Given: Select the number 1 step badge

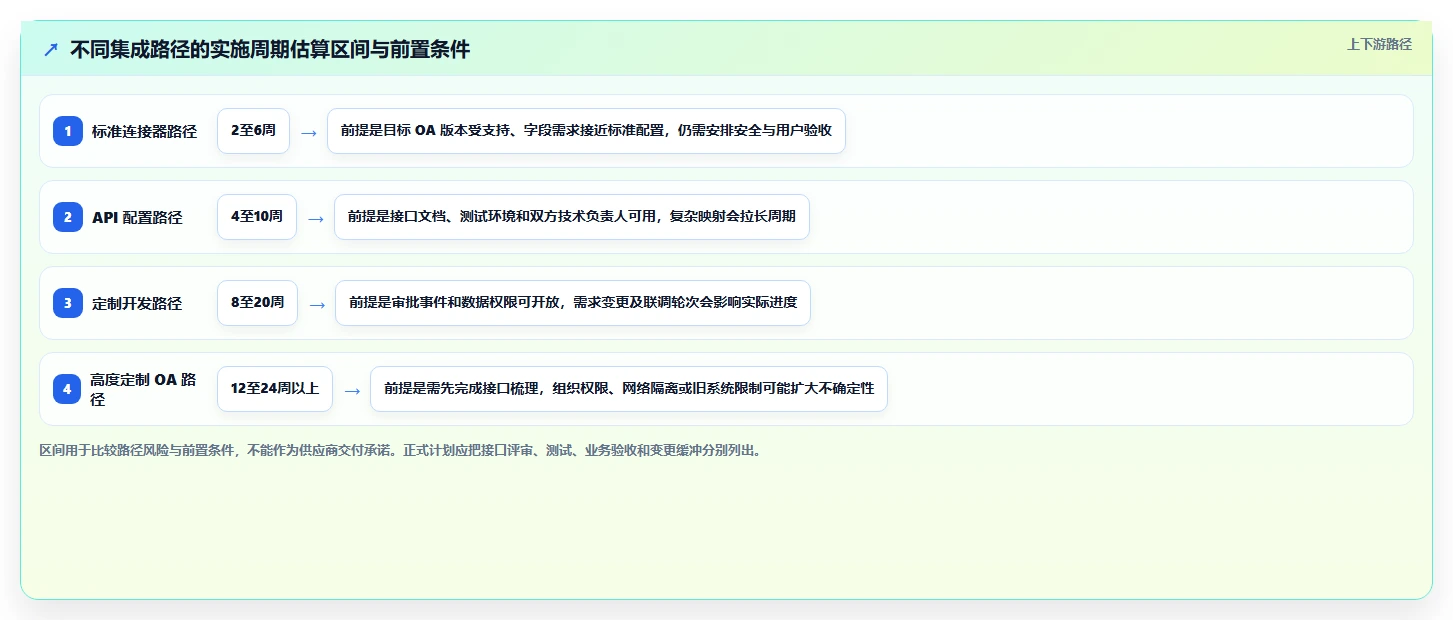Looking at the screenshot, I should 68,131.
